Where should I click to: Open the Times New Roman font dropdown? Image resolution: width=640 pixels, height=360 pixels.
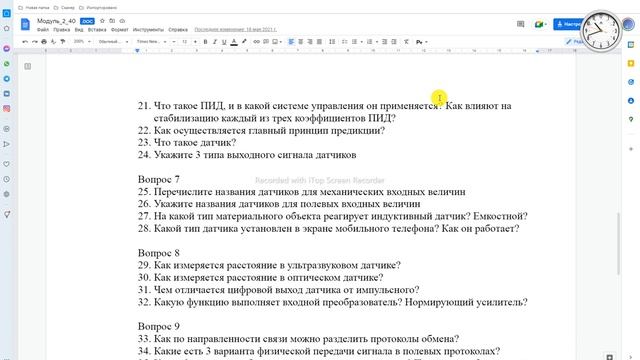pos(151,42)
